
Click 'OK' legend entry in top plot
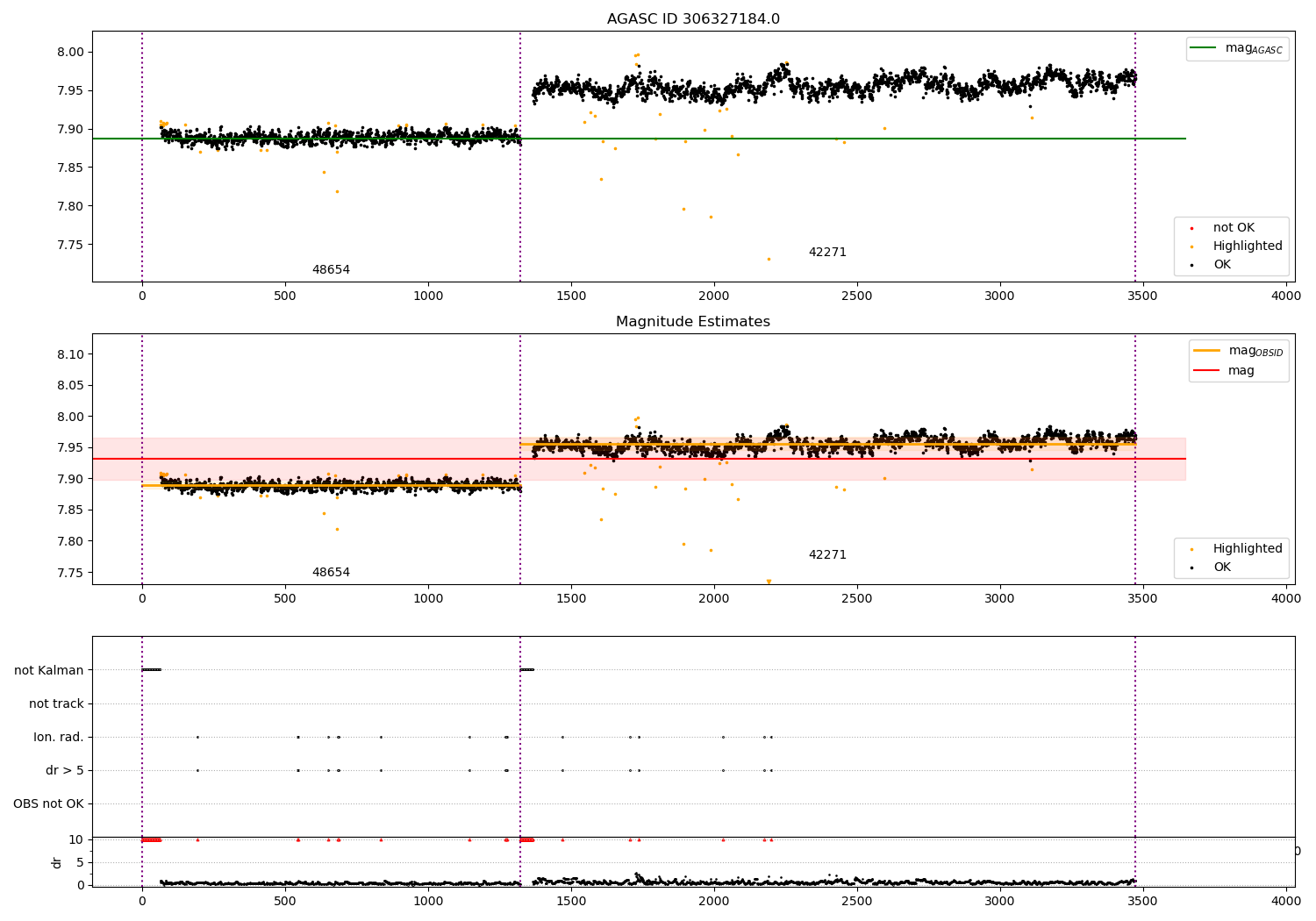click(1222, 265)
